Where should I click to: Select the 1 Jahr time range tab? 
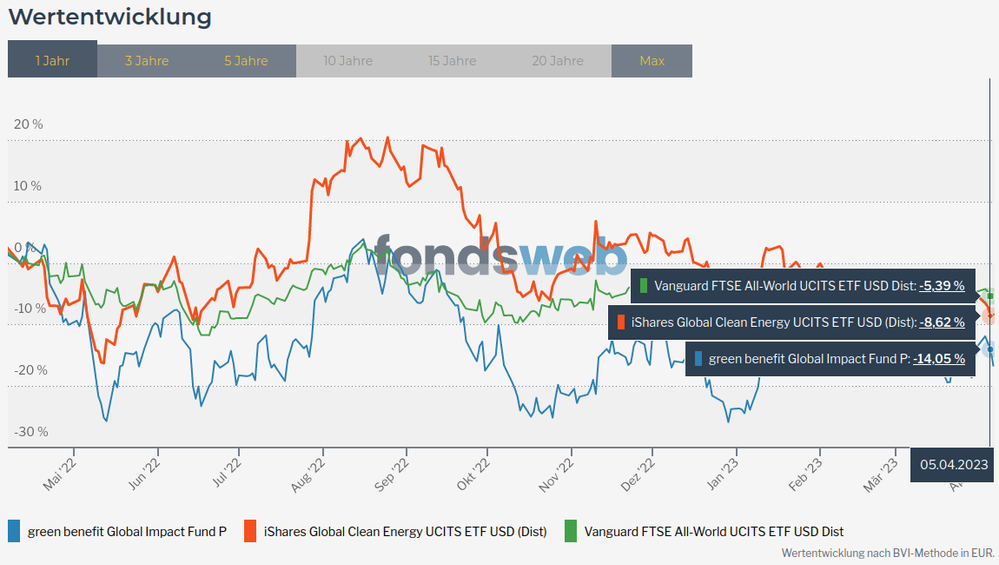(52, 60)
